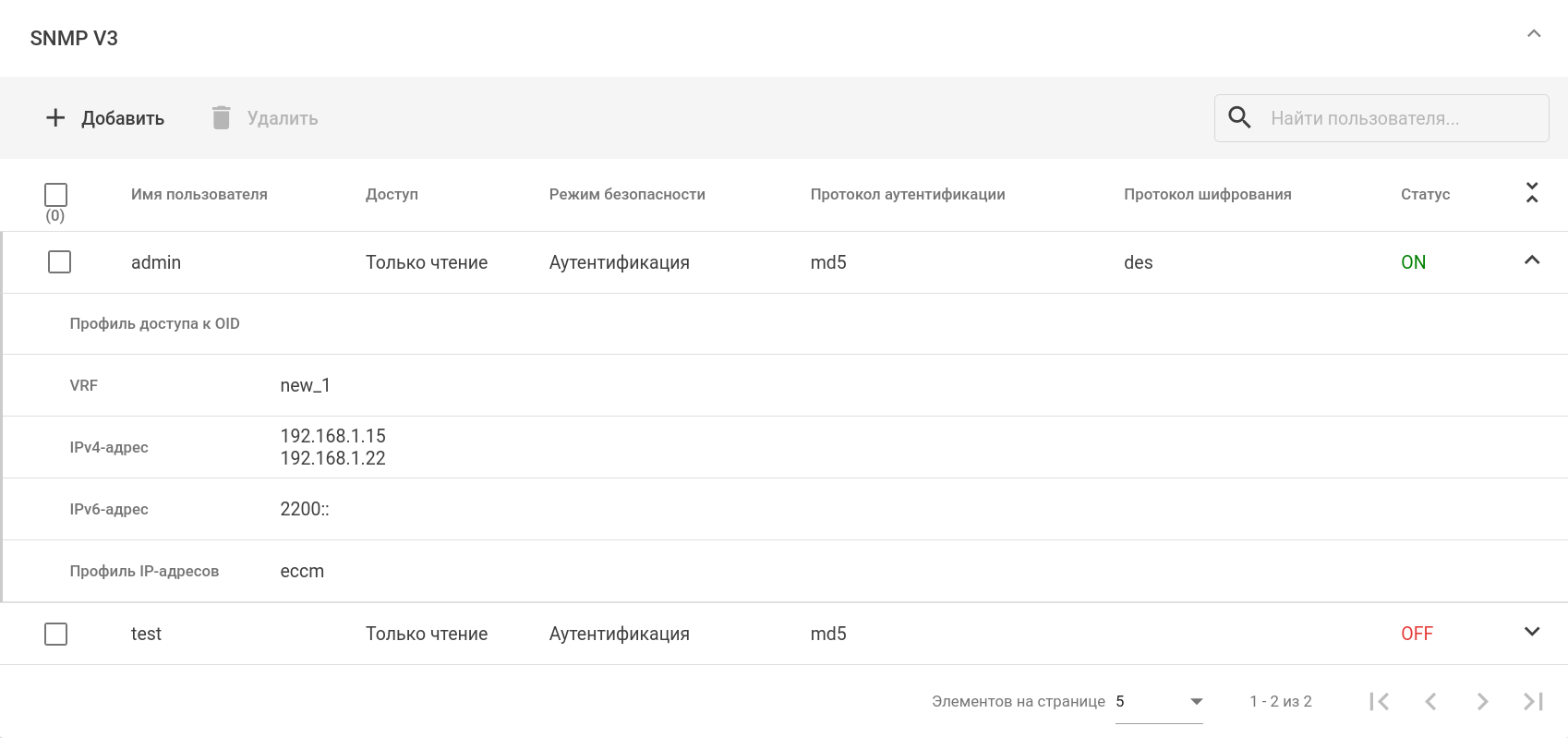Click the Добавить button label
Screen dimensions: 1568x738
(123, 118)
